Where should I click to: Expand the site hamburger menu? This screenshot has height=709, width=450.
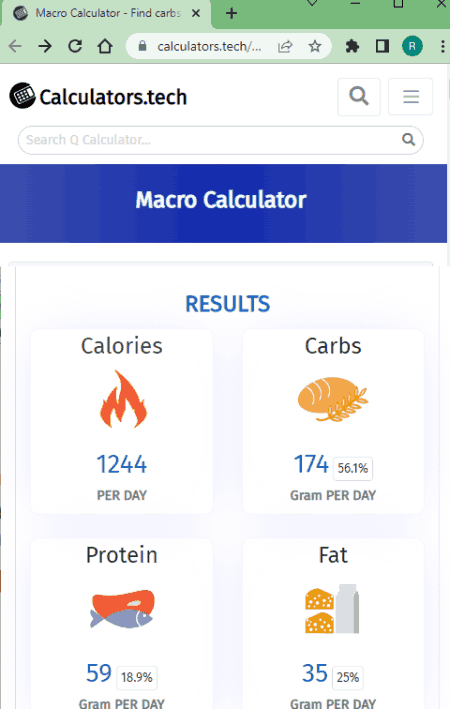(x=411, y=96)
